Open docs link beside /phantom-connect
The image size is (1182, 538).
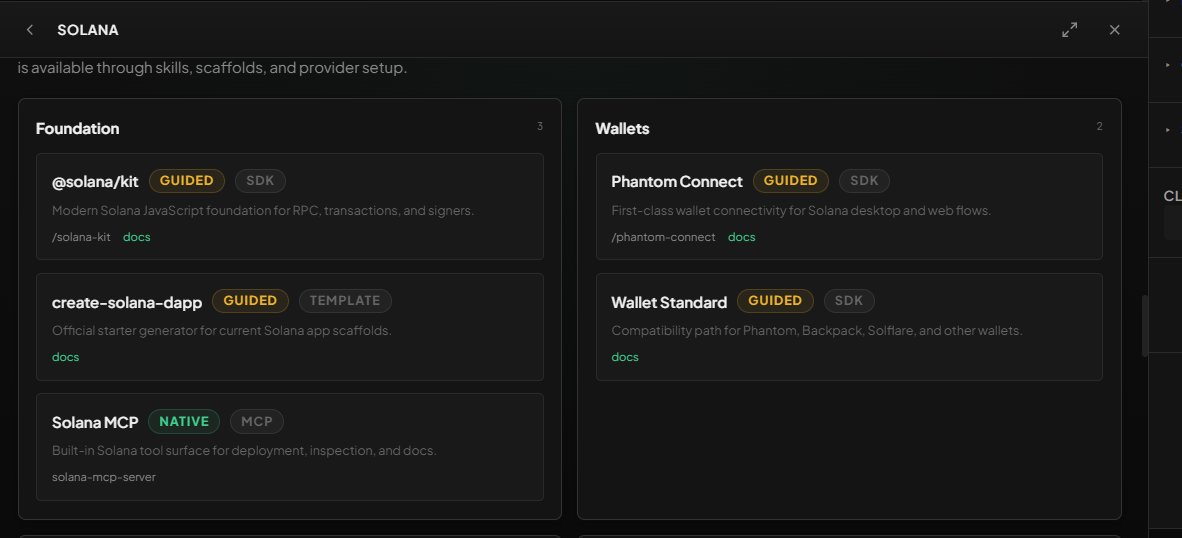coord(742,237)
